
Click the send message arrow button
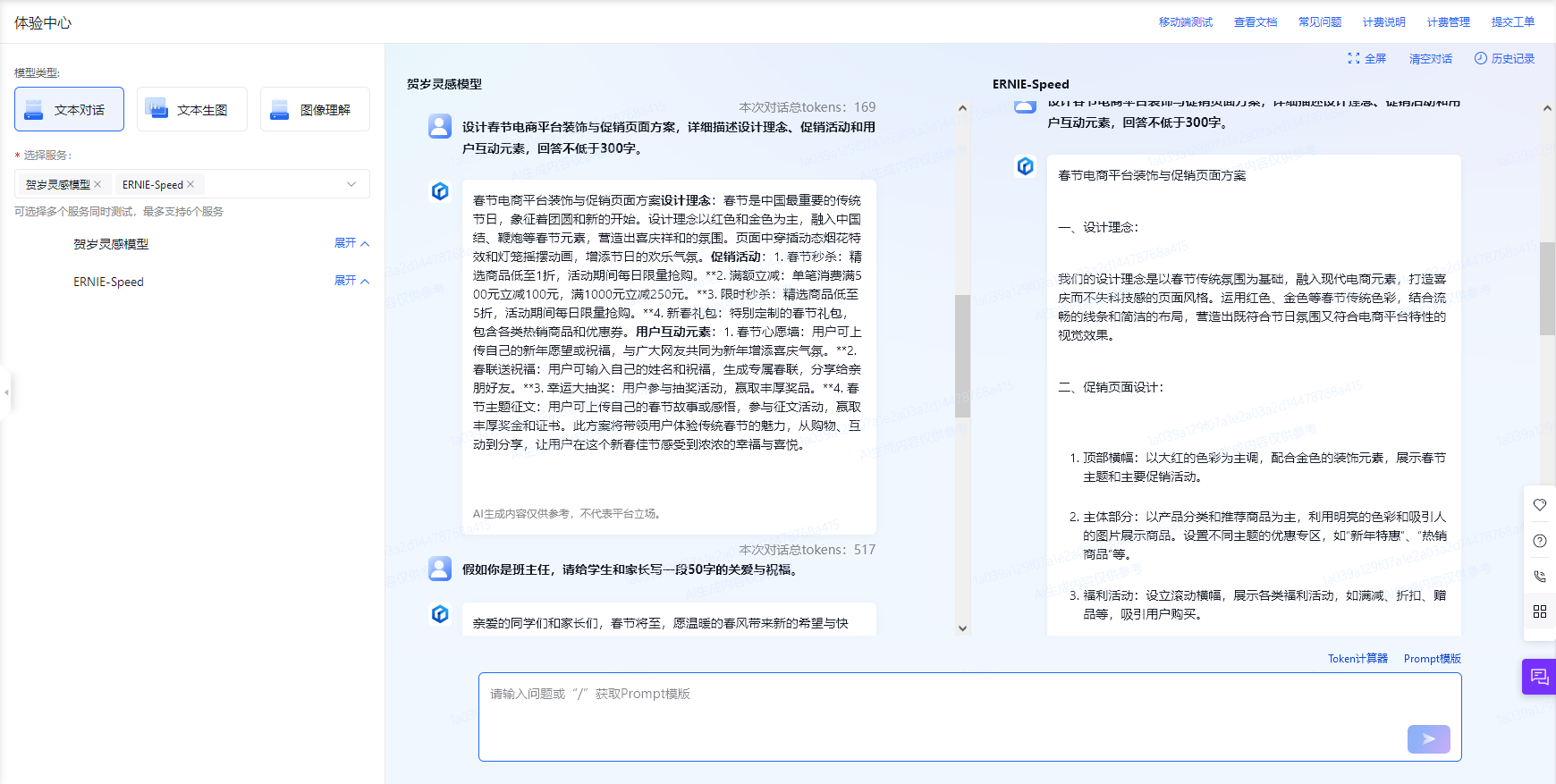pos(1429,739)
